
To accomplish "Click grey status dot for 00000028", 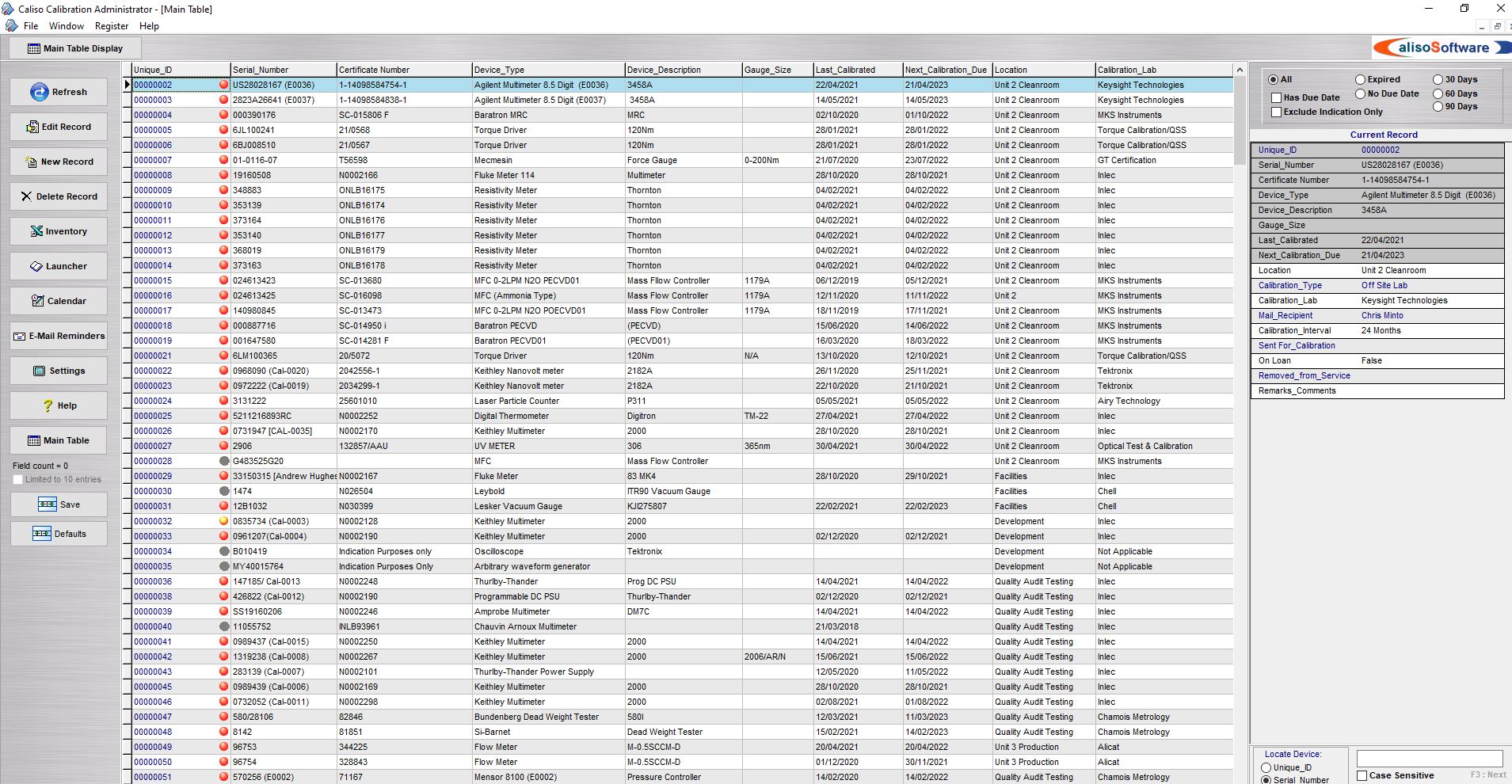I will [224, 461].
